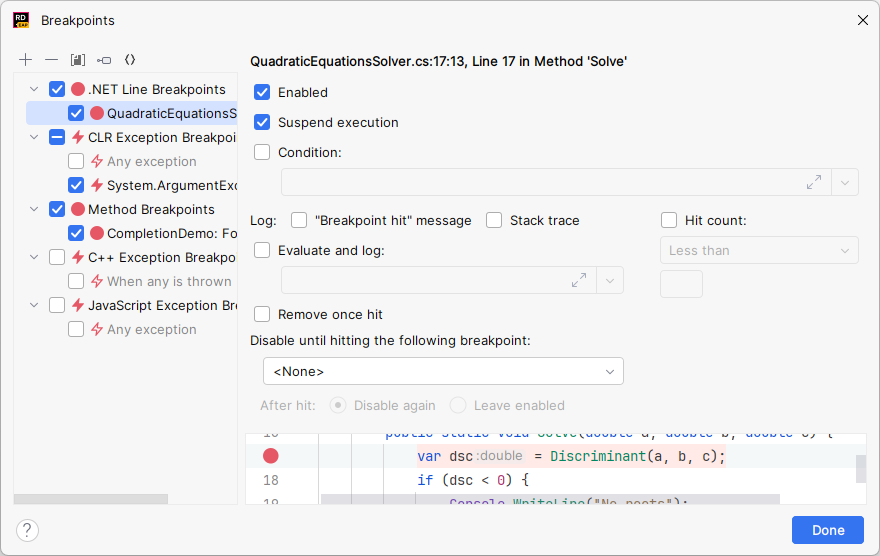Click the Done button
The width and height of the screenshot is (880, 556).
[x=828, y=530]
